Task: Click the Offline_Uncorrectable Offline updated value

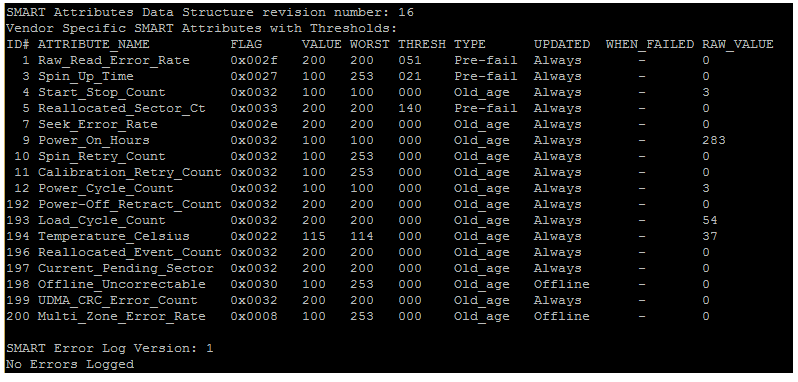Action: tap(561, 284)
